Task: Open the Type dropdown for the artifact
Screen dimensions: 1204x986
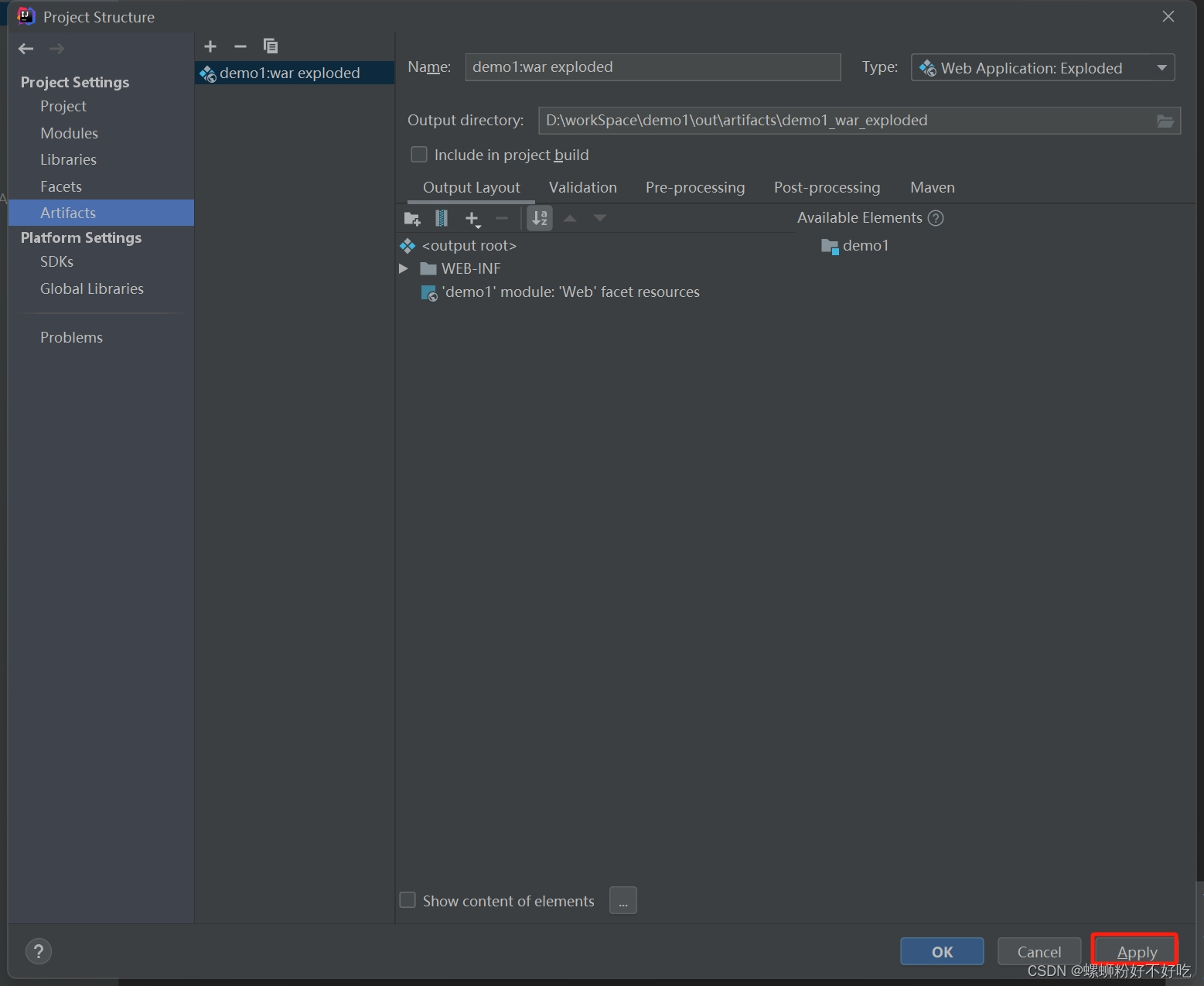Action: (1043, 67)
